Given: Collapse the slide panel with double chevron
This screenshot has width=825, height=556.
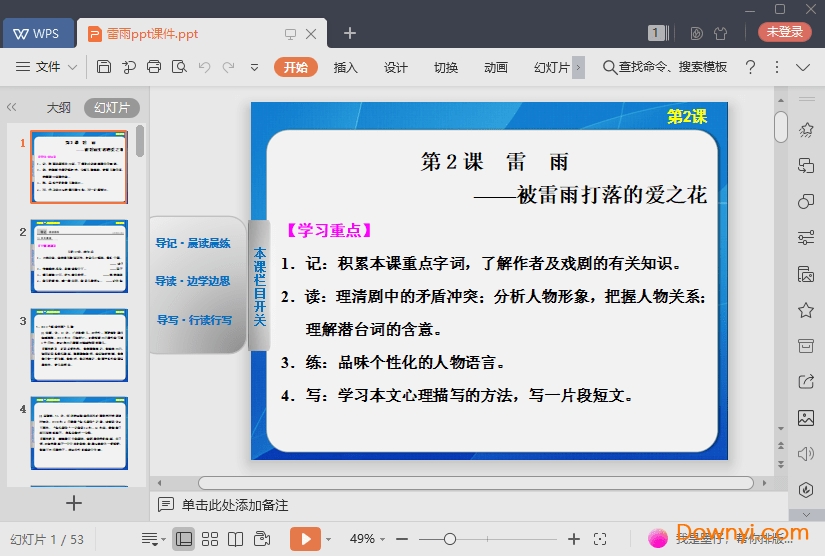Looking at the screenshot, I should click(12, 107).
